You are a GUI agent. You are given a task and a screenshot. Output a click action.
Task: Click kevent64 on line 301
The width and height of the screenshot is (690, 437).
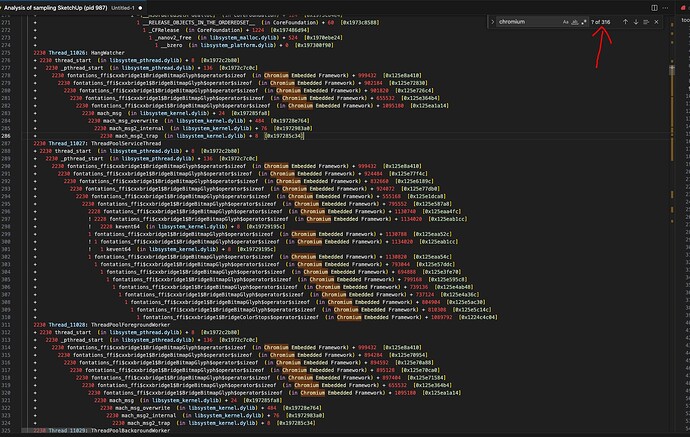click(x=118, y=249)
